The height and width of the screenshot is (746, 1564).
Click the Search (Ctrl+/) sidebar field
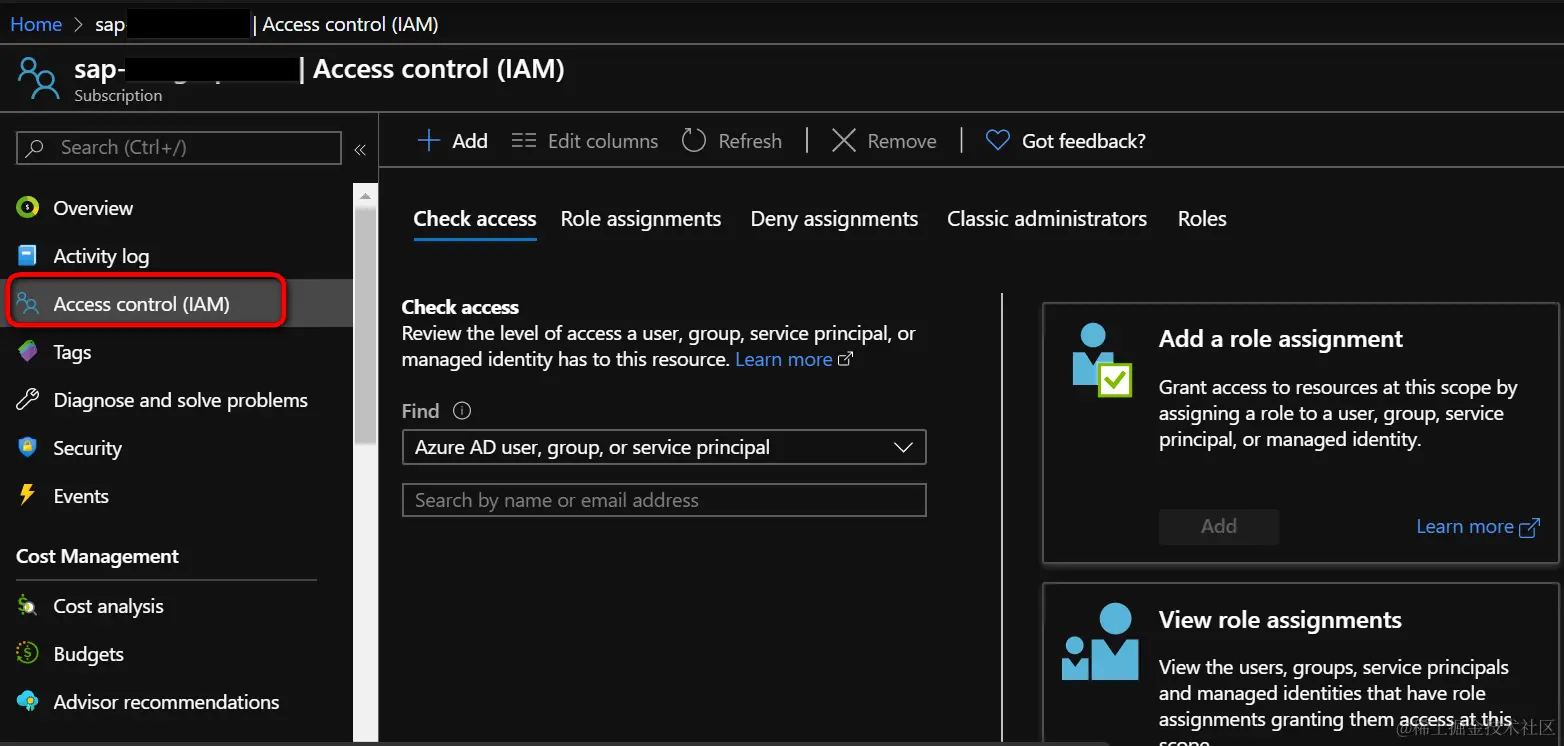[179, 148]
